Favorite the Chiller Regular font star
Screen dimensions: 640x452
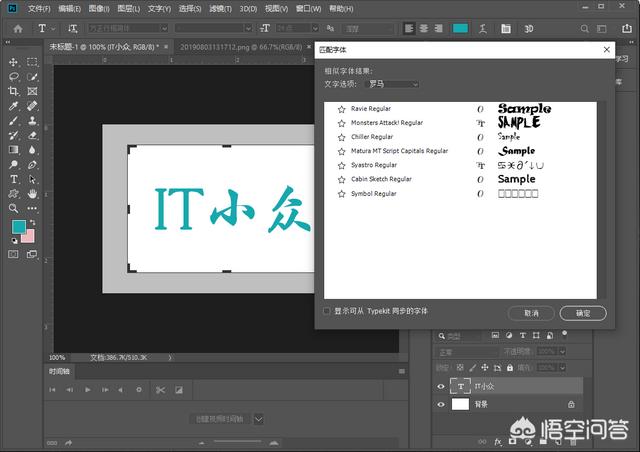click(342, 137)
